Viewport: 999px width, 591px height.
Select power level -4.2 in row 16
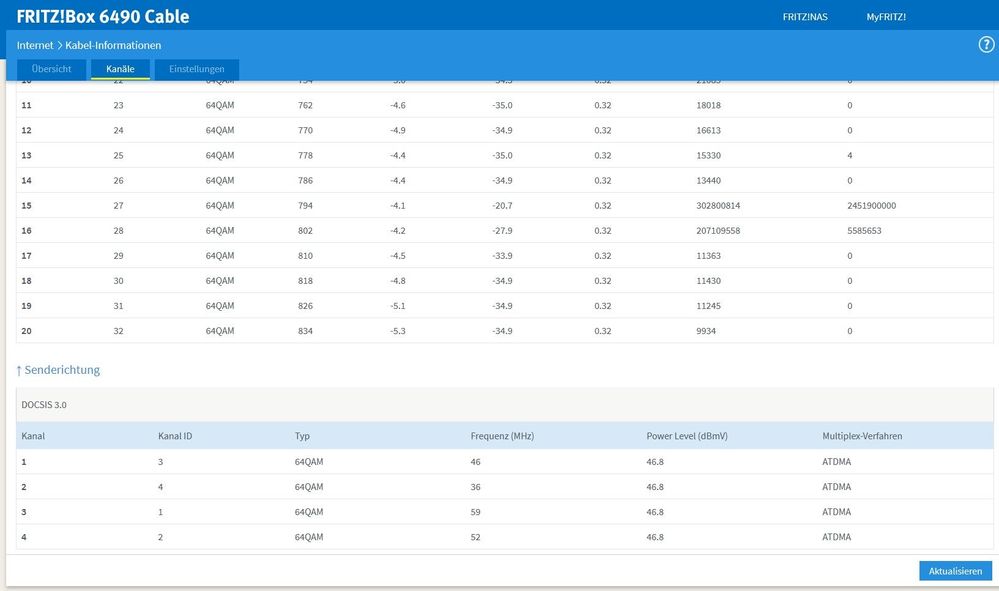coord(398,231)
